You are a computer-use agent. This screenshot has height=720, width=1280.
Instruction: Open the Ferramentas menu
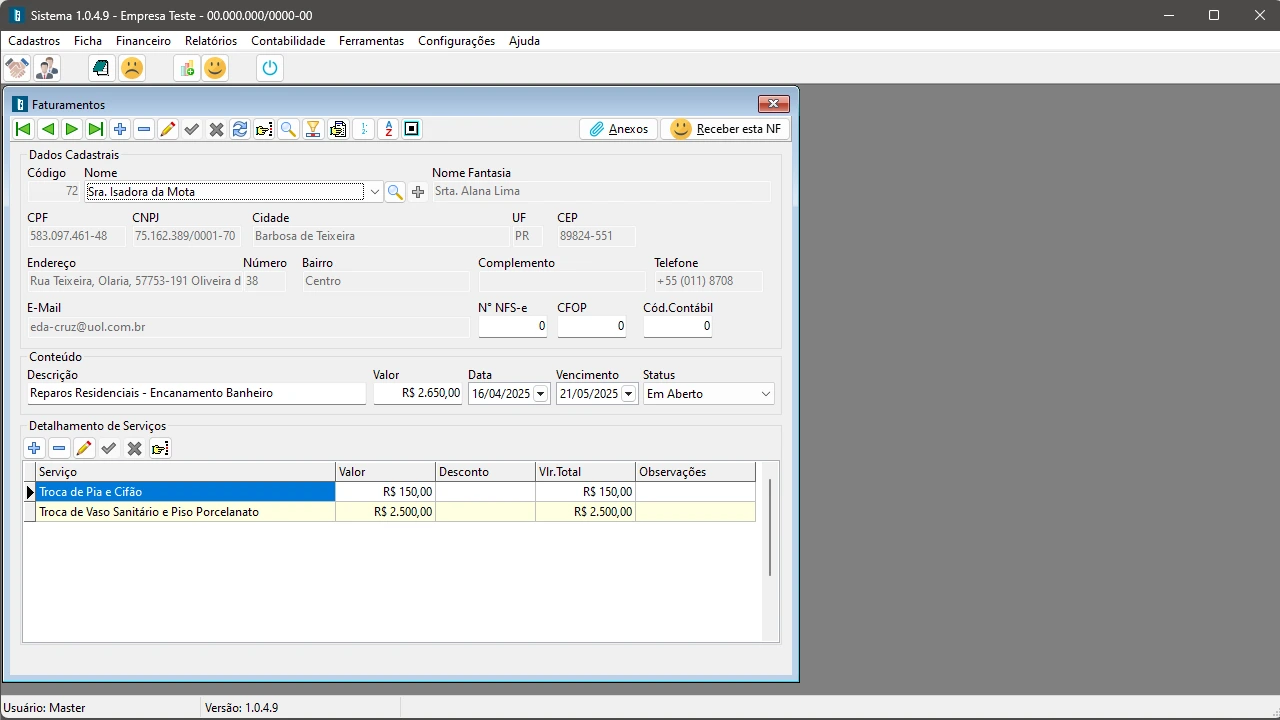[371, 41]
